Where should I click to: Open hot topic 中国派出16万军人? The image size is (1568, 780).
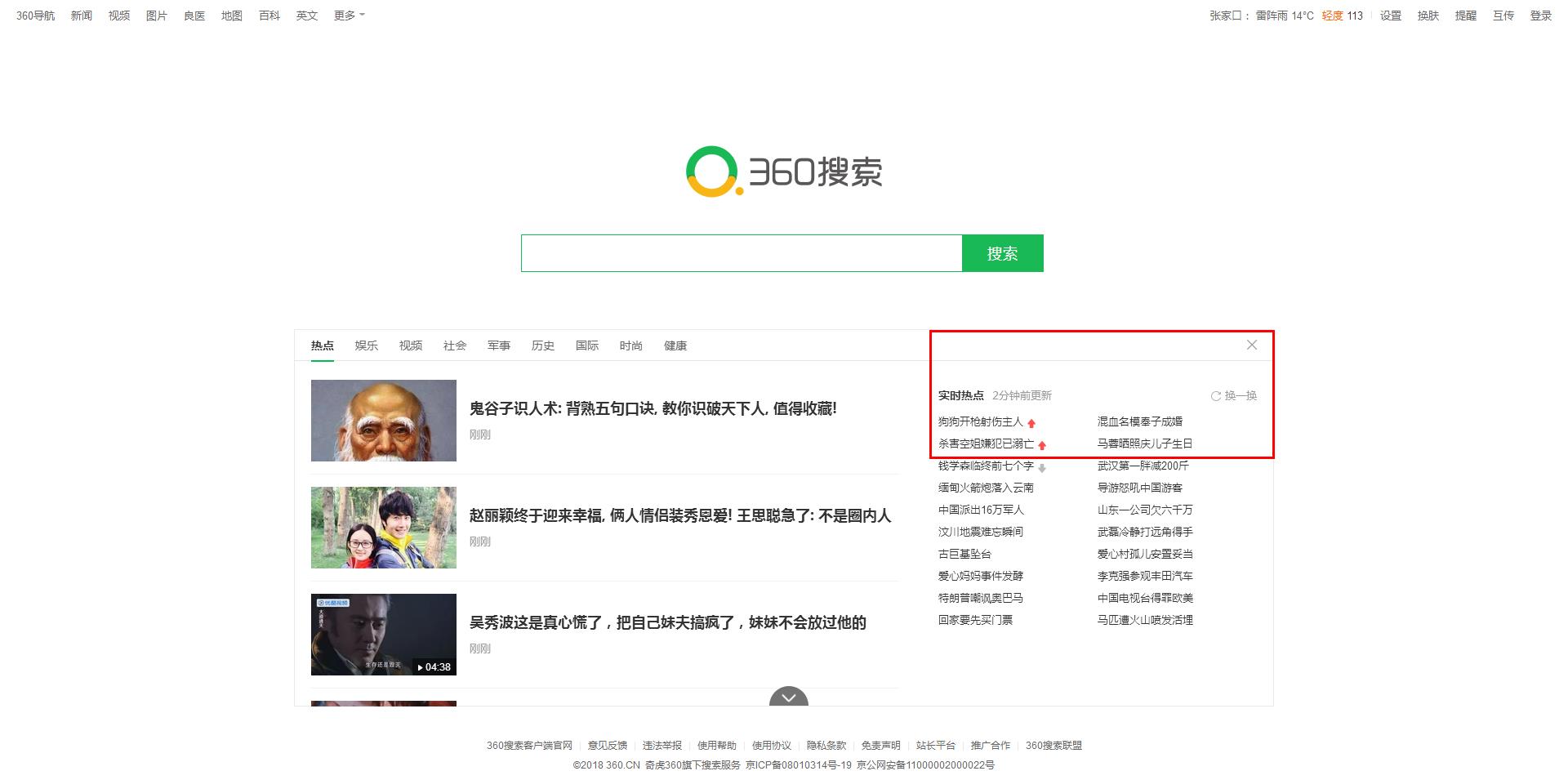[981, 510]
